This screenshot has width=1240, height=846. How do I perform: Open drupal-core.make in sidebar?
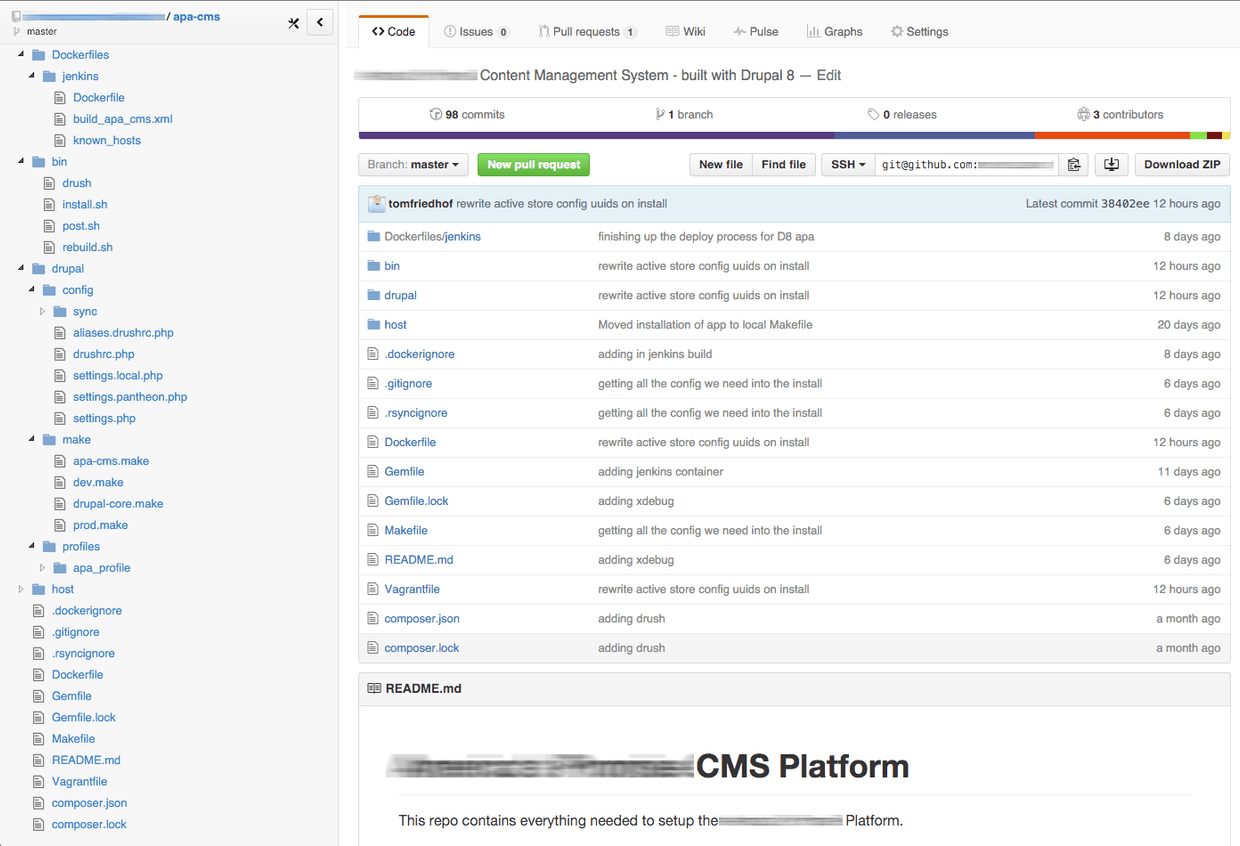coord(118,504)
